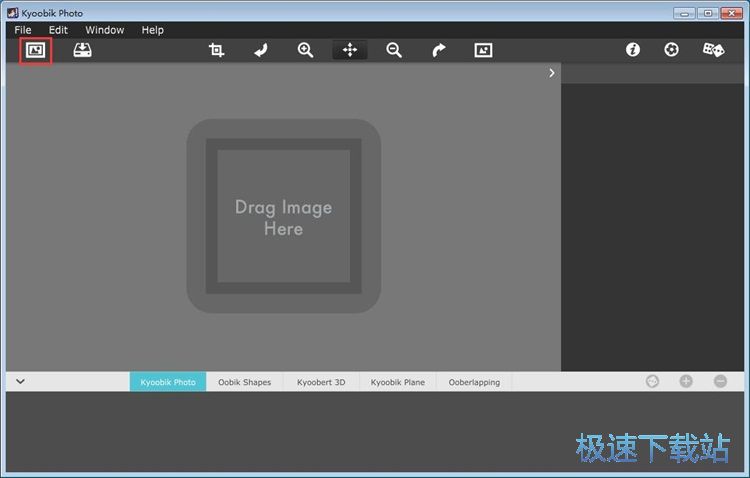This screenshot has width=750, height=478.
Task: Click the dice randomize icon
Action: click(713, 50)
